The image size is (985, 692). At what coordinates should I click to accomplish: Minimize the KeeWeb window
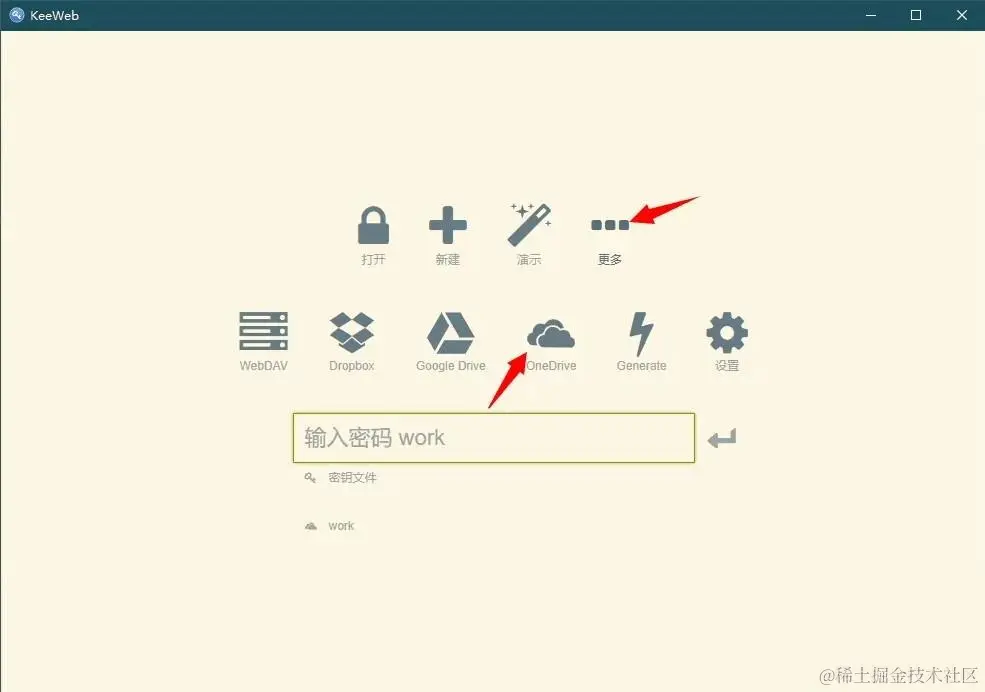click(871, 15)
